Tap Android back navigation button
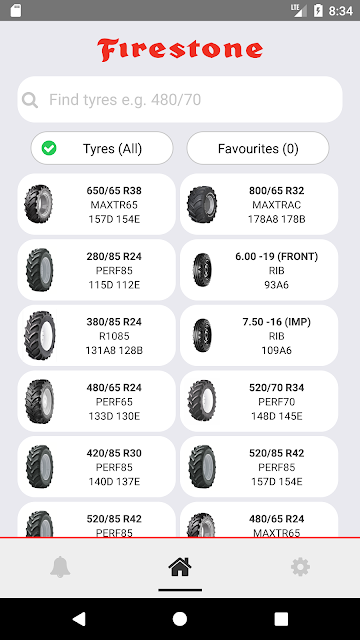The width and height of the screenshot is (360, 640). [x=79, y=619]
